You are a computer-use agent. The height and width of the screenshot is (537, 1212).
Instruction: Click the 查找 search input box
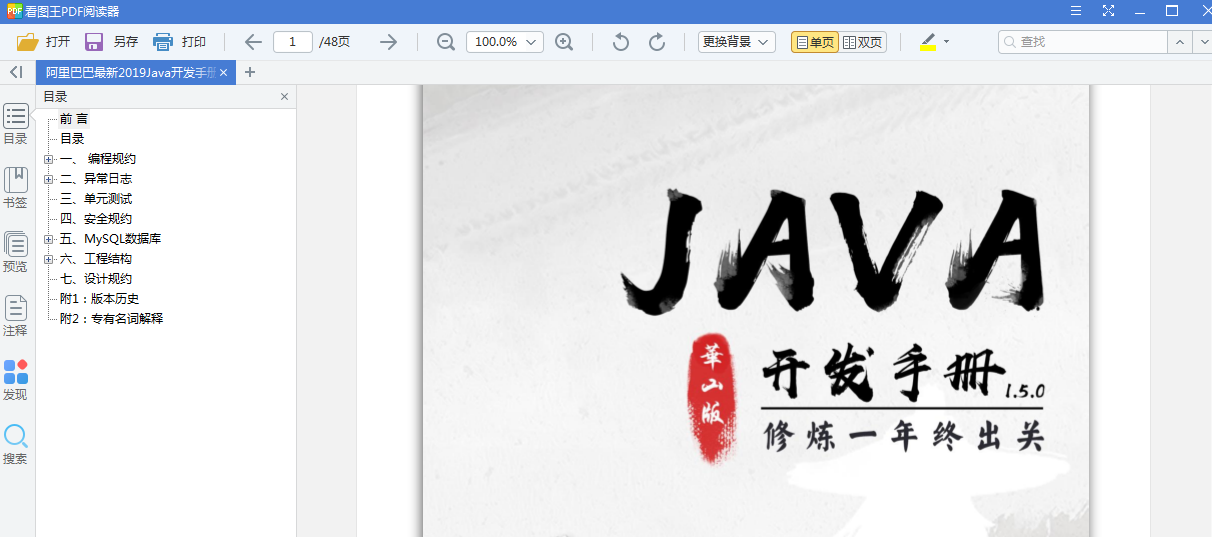tap(1083, 42)
